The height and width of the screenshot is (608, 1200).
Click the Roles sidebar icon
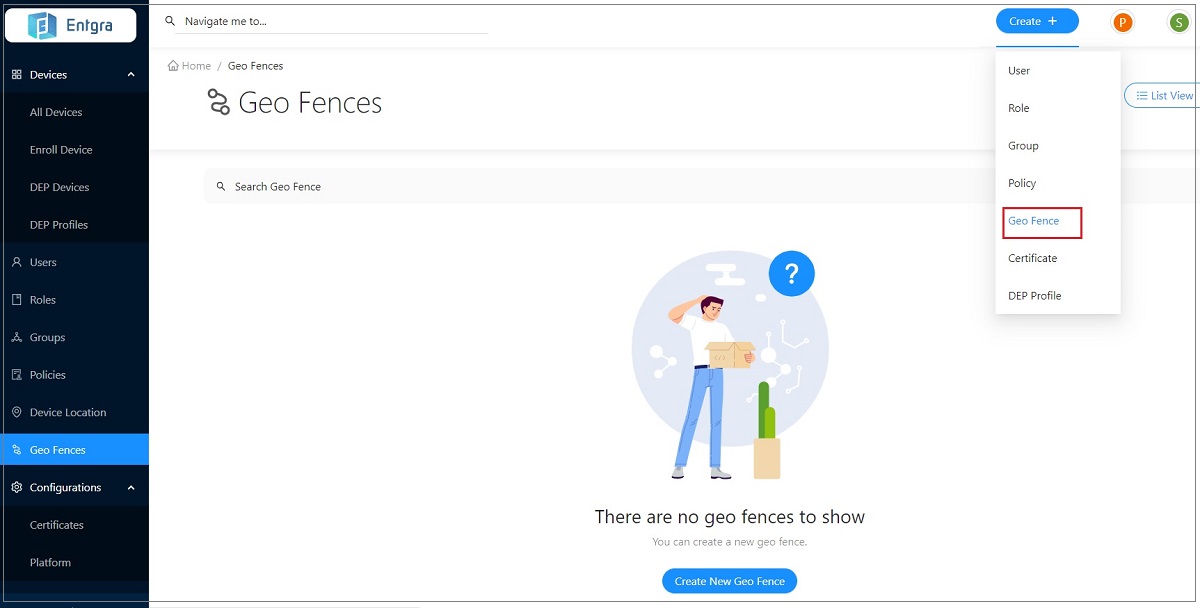(x=16, y=300)
